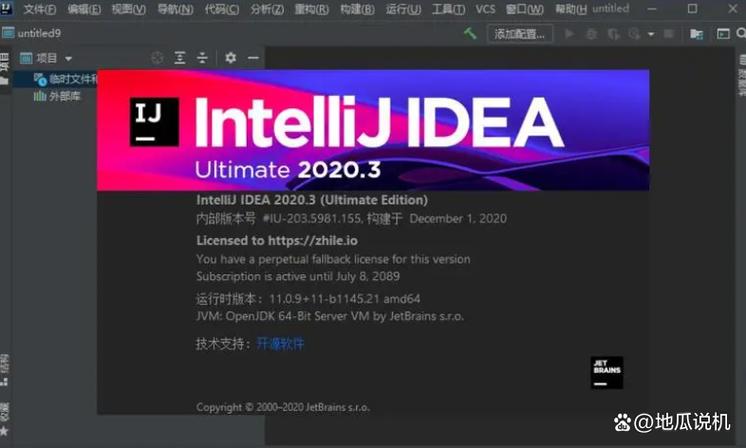Open the VCS menu
The height and width of the screenshot is (448, 746).
click(485, 9)
